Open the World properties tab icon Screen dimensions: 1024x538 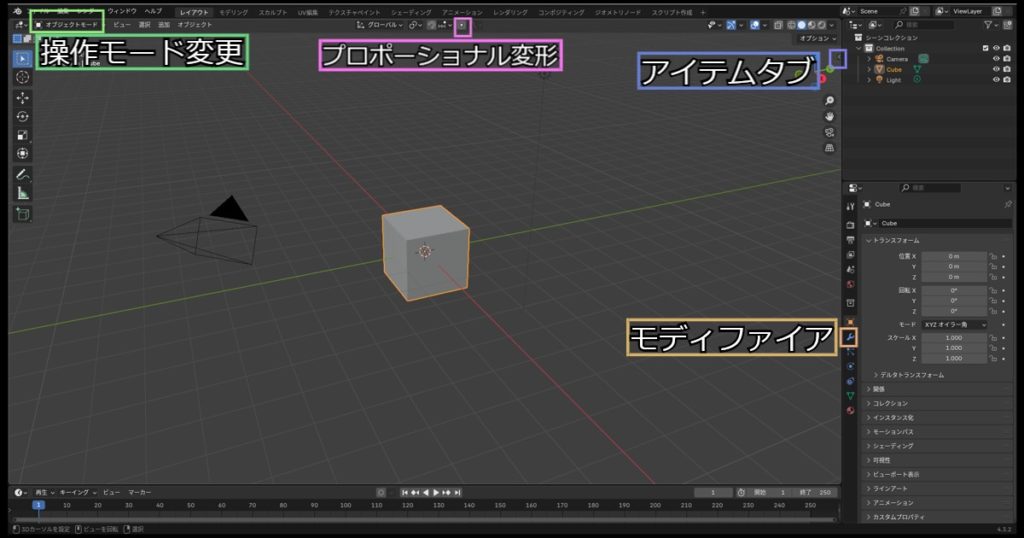[x=850, y=284]
